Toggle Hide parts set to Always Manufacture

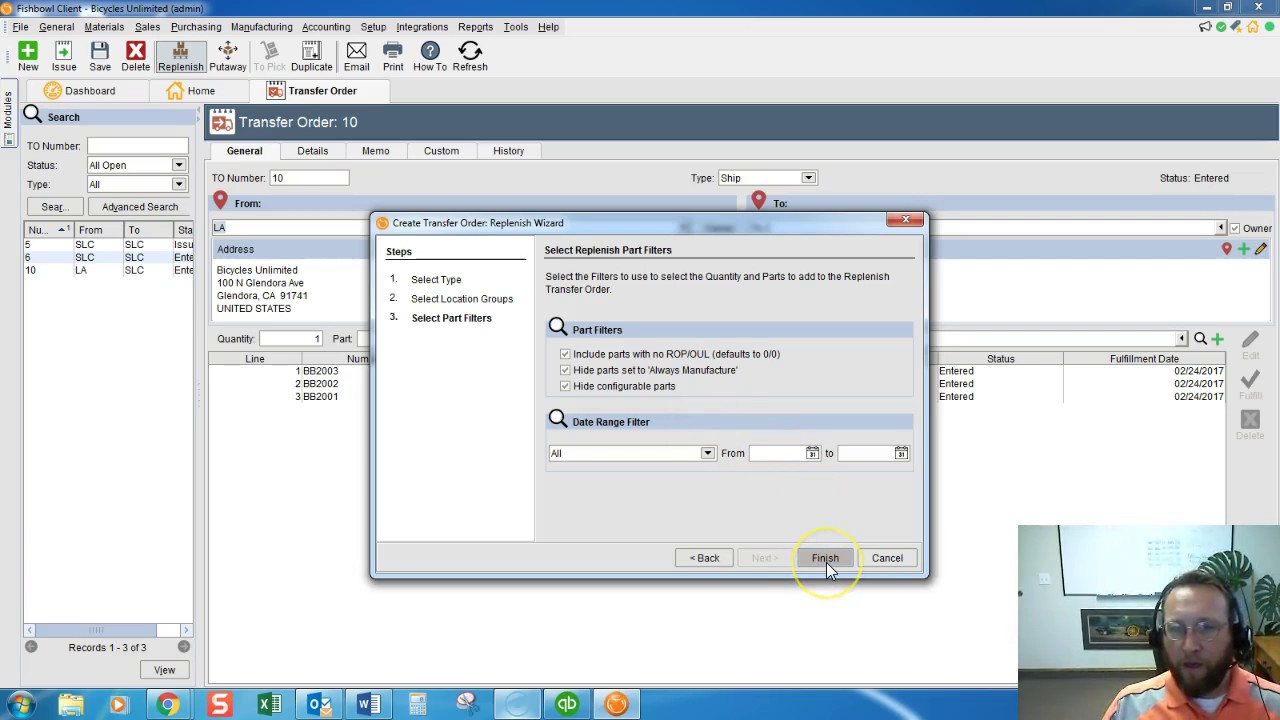[565, 370]
